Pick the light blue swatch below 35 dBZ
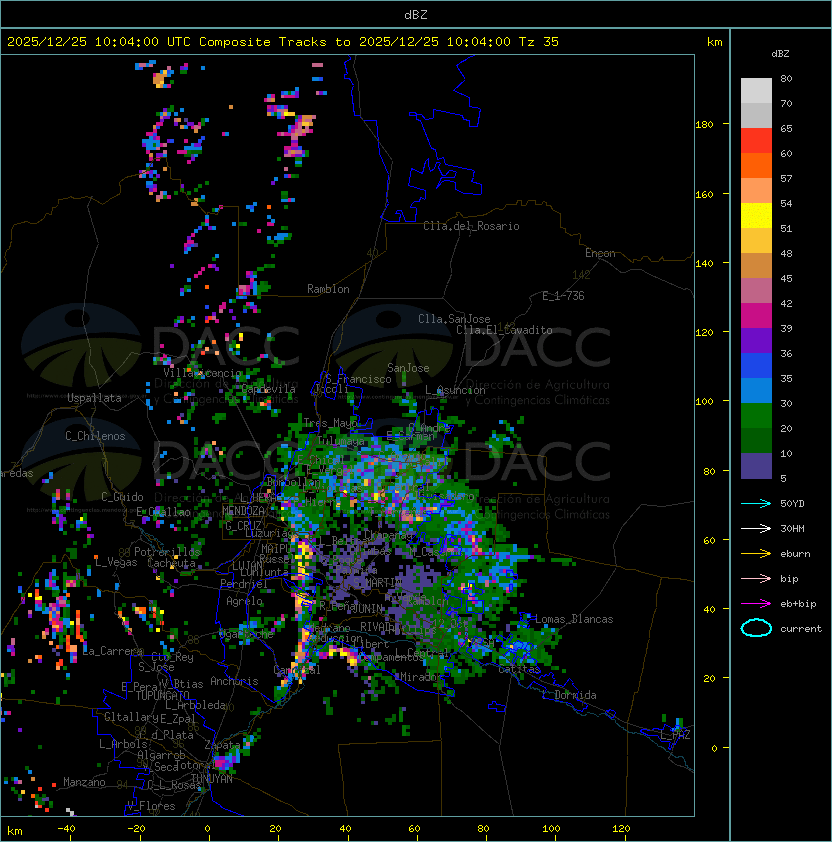The image size is (832, 842). click(x=756, y=391)
